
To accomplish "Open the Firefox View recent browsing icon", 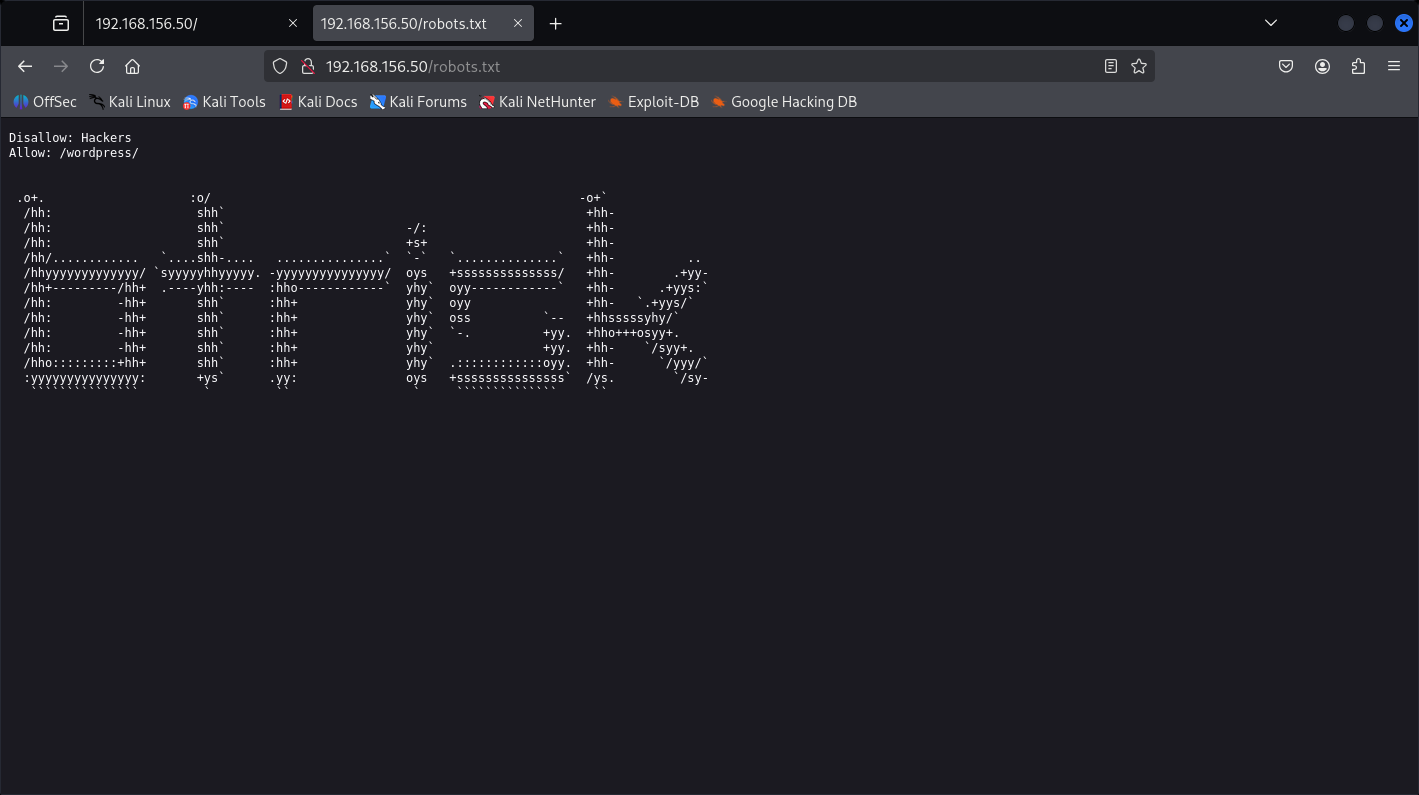I will [61, 23].
